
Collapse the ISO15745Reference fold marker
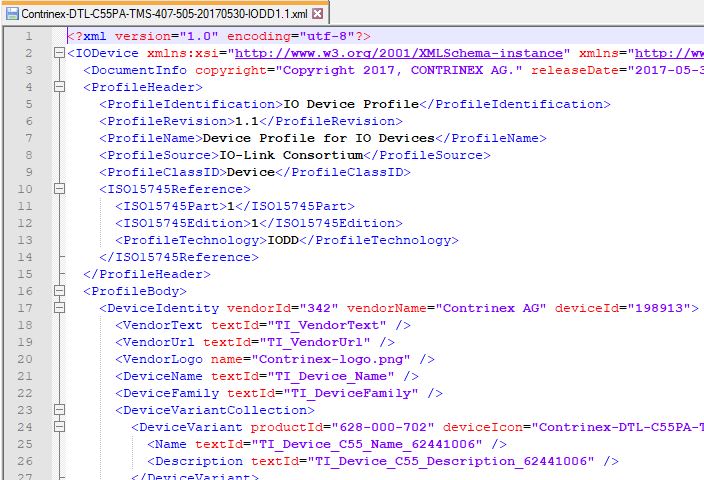point(59,189)
